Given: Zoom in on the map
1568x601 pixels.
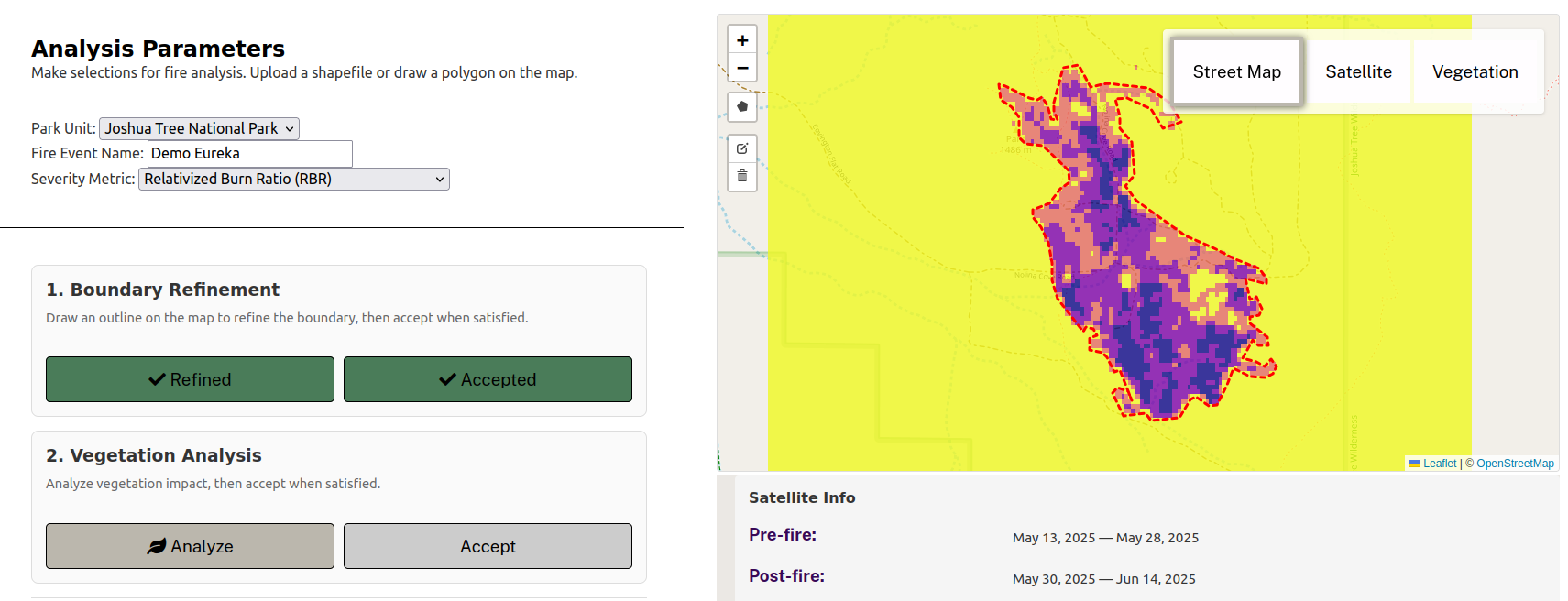Looking at the screenshot, I should [x=742, y=40].
